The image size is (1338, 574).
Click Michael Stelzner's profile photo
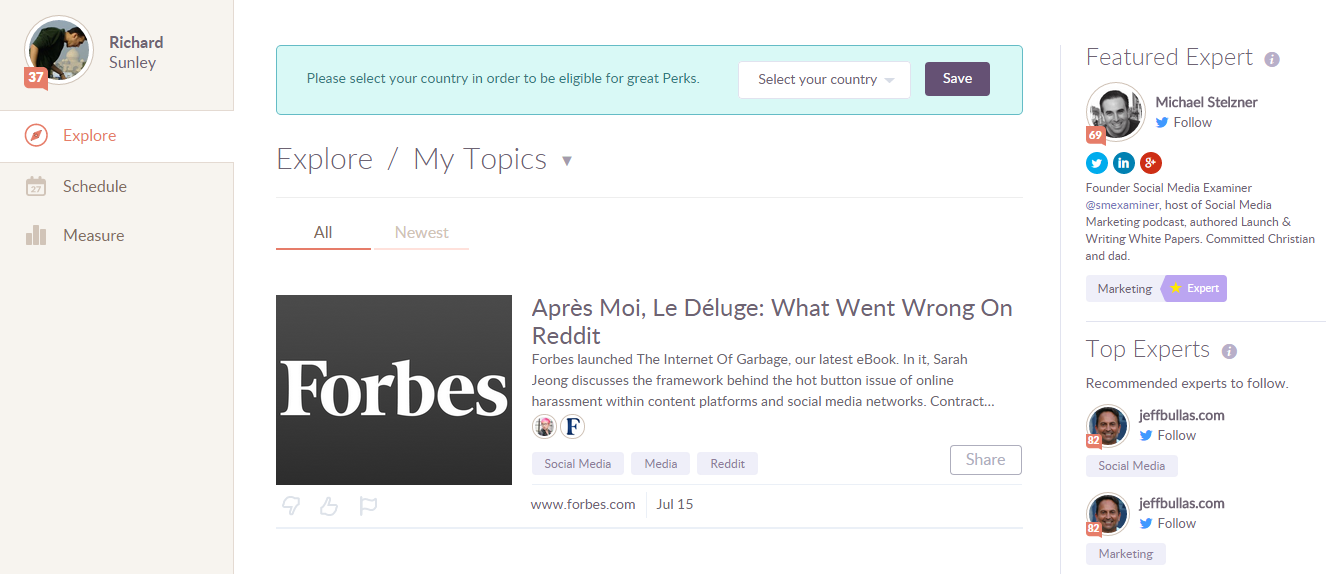pyautogui.click(x=1115, y=112)
